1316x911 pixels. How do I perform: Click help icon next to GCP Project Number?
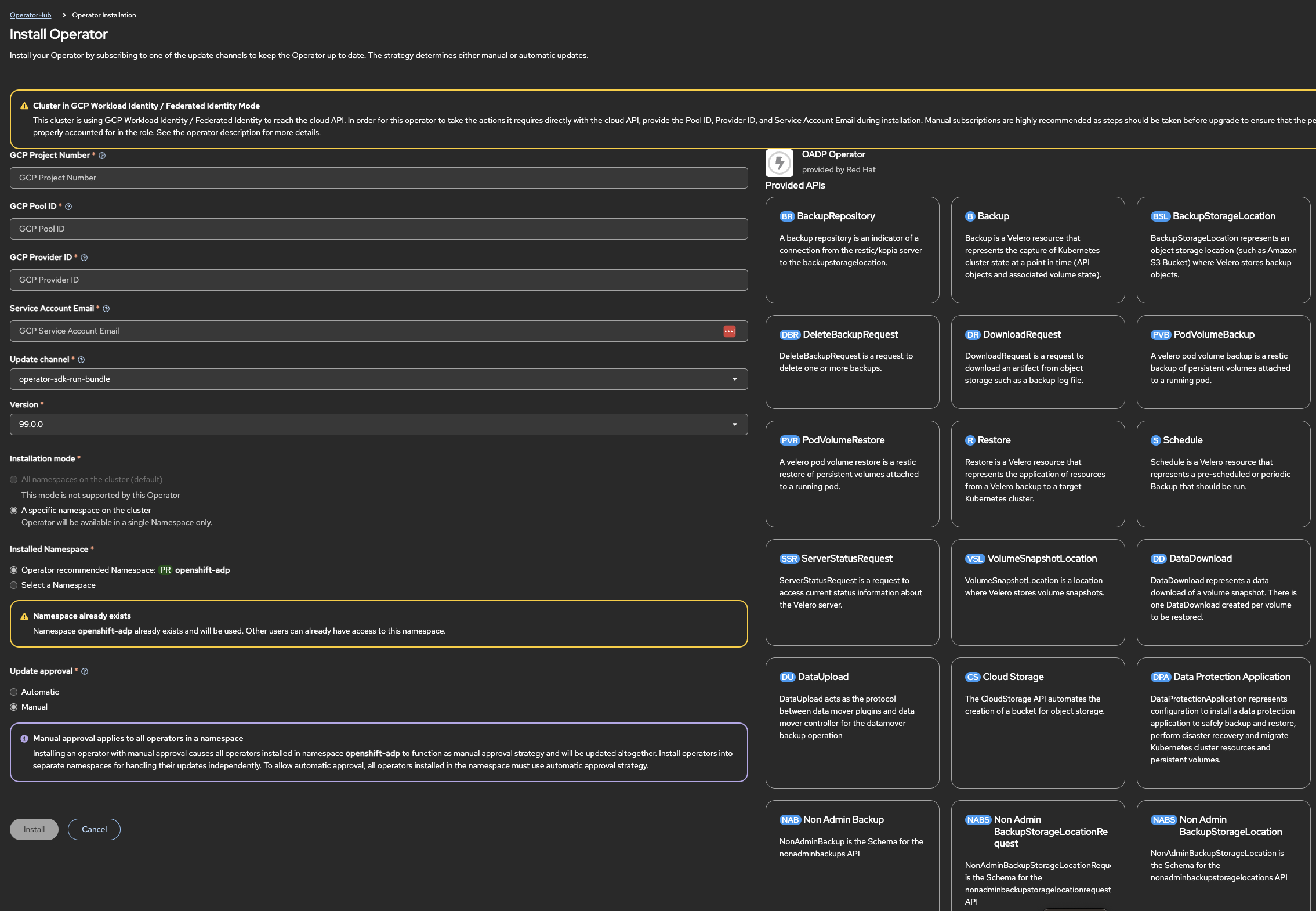(102, 156)
